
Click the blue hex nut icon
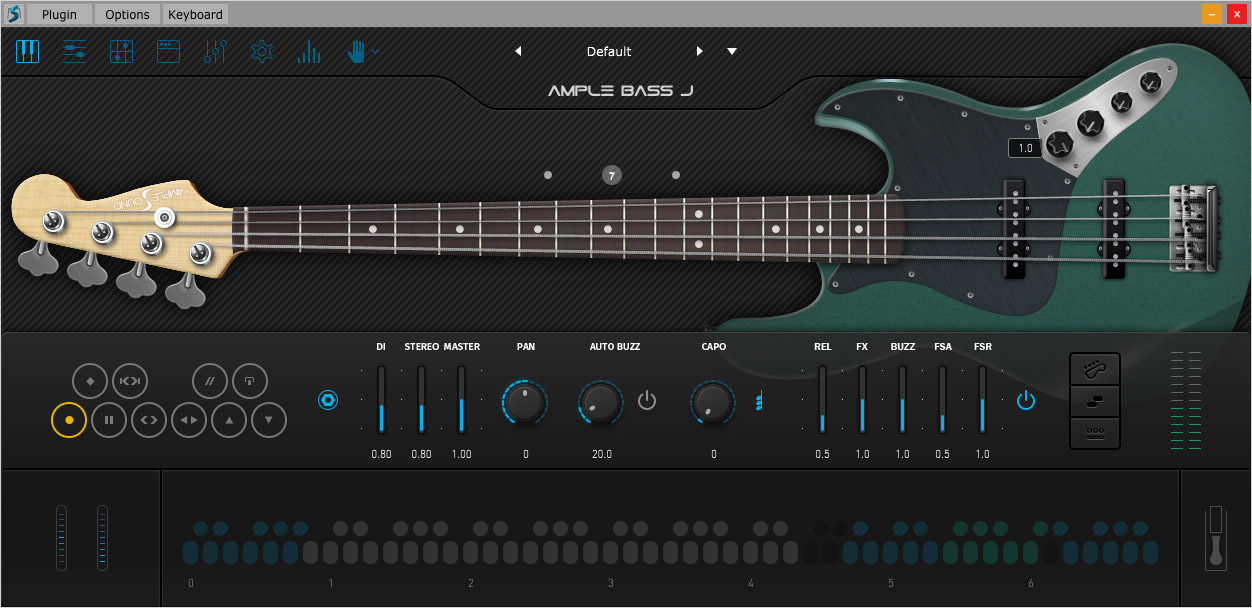tap(328, 401)
